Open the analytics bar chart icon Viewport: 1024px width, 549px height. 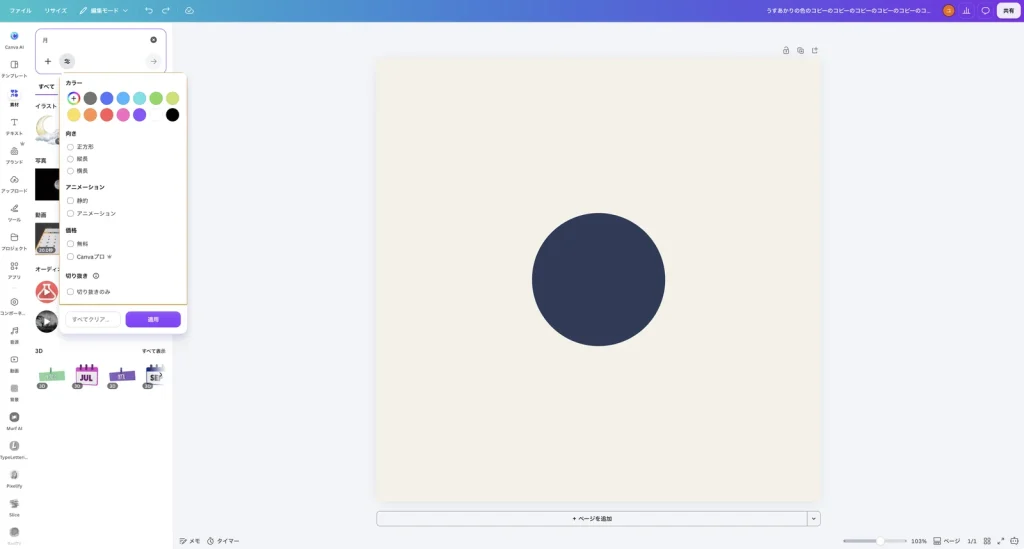[967, 10]
